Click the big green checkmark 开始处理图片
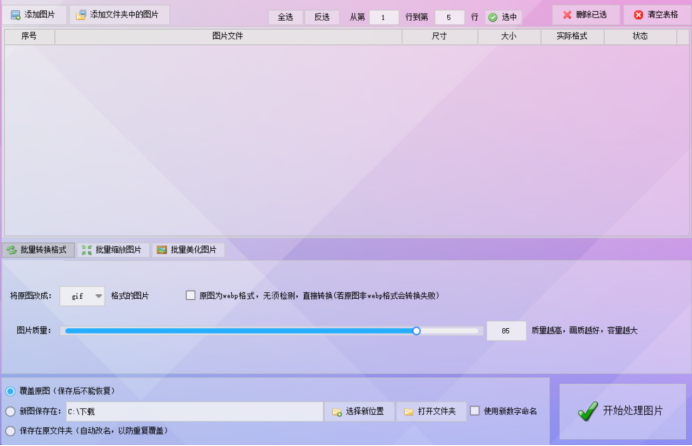The height and width of the screenshot is (446, 692). [588, 411]
